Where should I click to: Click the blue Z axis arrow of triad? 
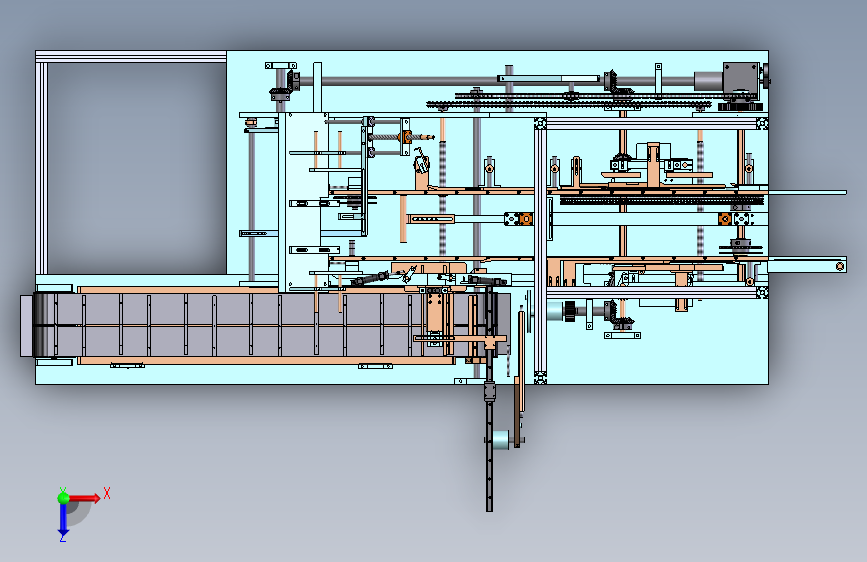(x=63, y=520)
